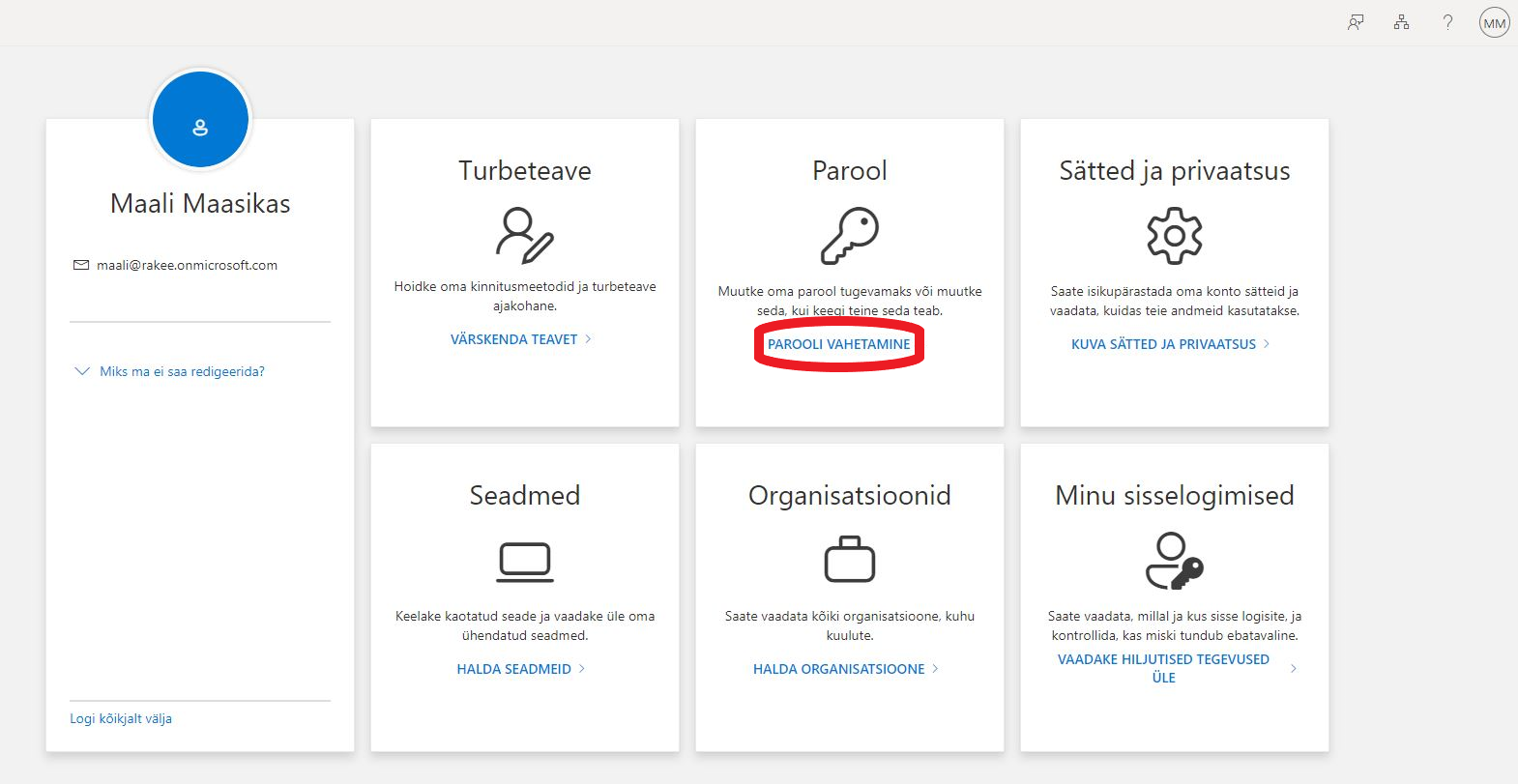Click the person-with-key icon in Minu sisselogimised

pyautogui.click(x=1174, y=561)
